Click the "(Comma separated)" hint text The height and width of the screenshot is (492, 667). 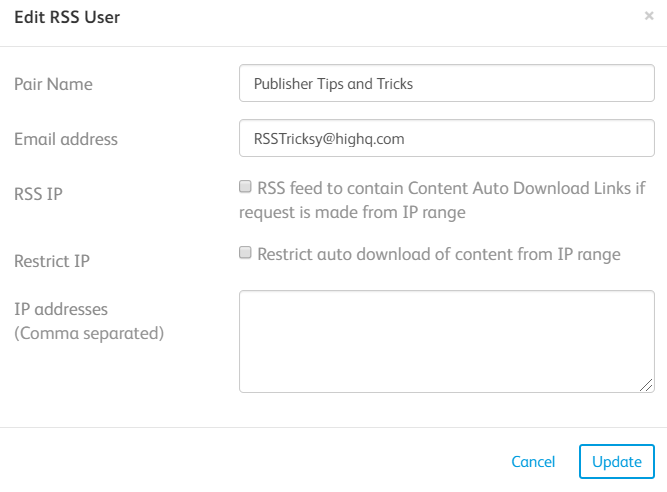[x=88, y=333]
